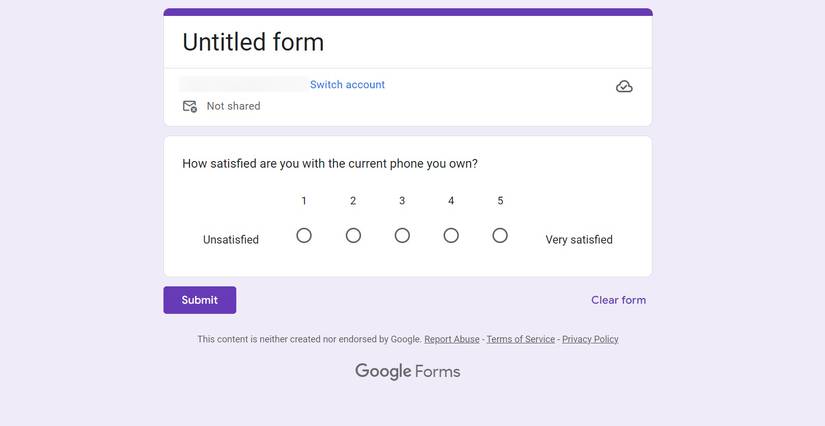Image resolution: width=825 pixels, height=426 pixels.
Task: Click the Very satisfied scale label
Action: coord(579,240)
